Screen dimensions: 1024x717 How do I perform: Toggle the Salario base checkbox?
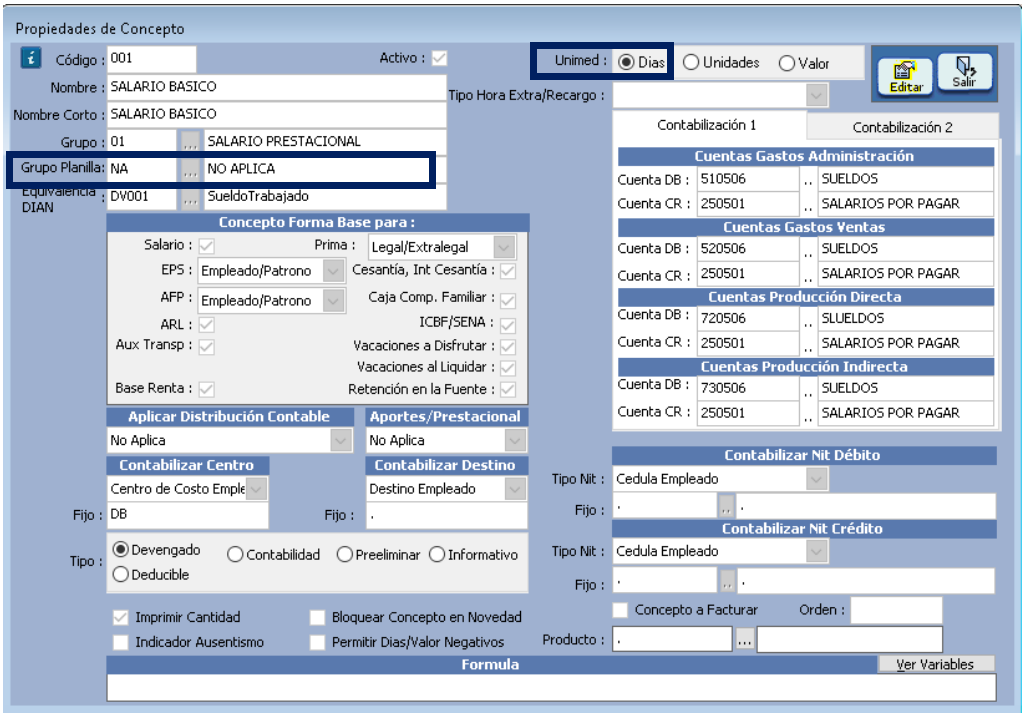coord(206,246)
